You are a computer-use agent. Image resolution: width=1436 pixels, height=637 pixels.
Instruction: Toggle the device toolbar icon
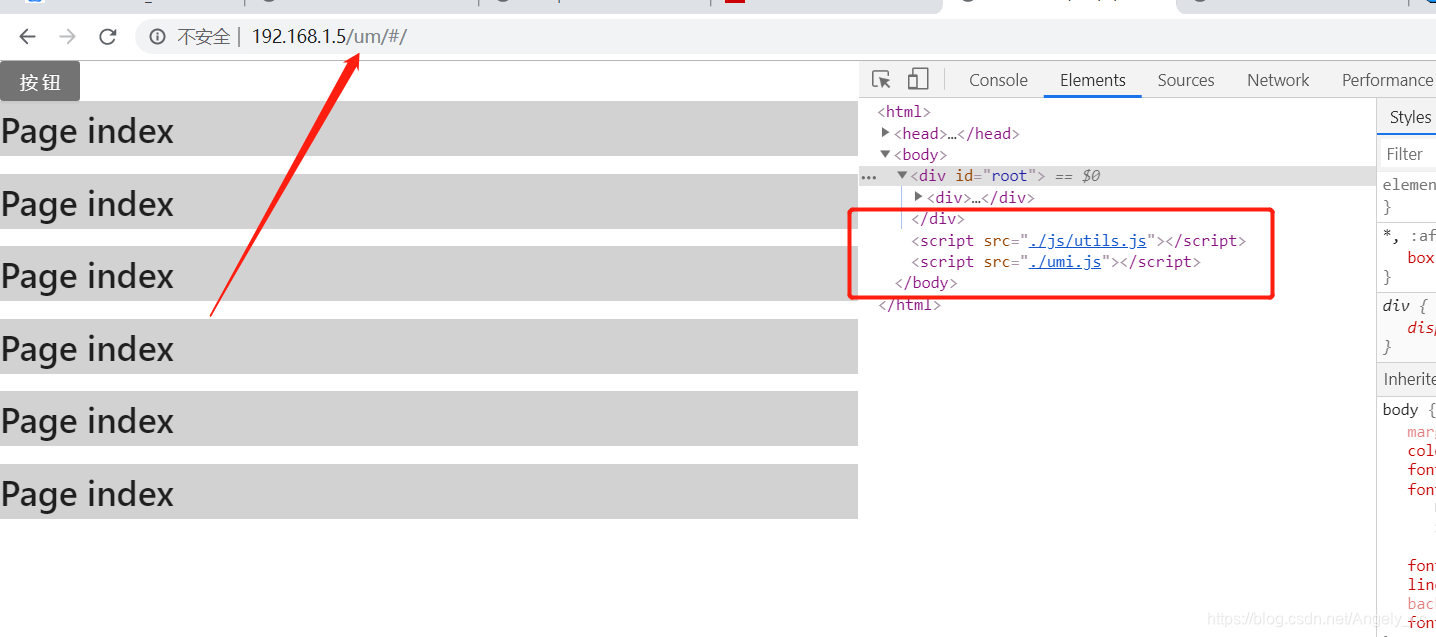point(918,80)
